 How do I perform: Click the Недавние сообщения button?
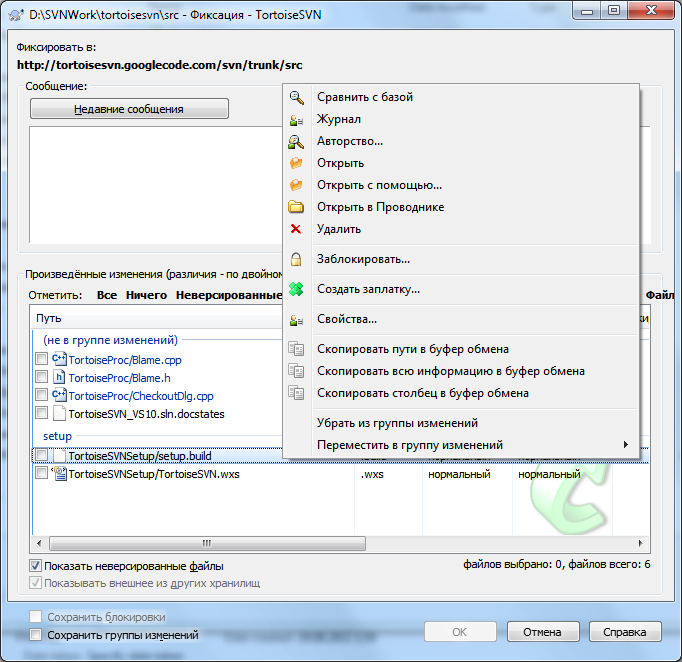click(129, 109)
